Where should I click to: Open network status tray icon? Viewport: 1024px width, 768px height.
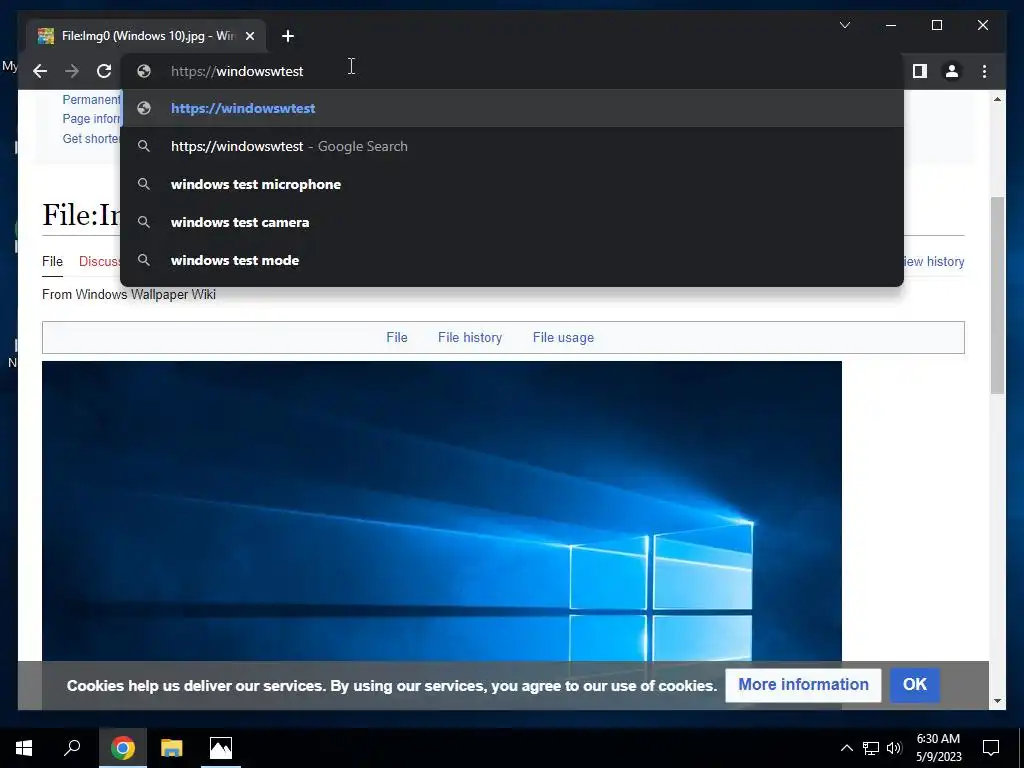[x=871, y=748]
